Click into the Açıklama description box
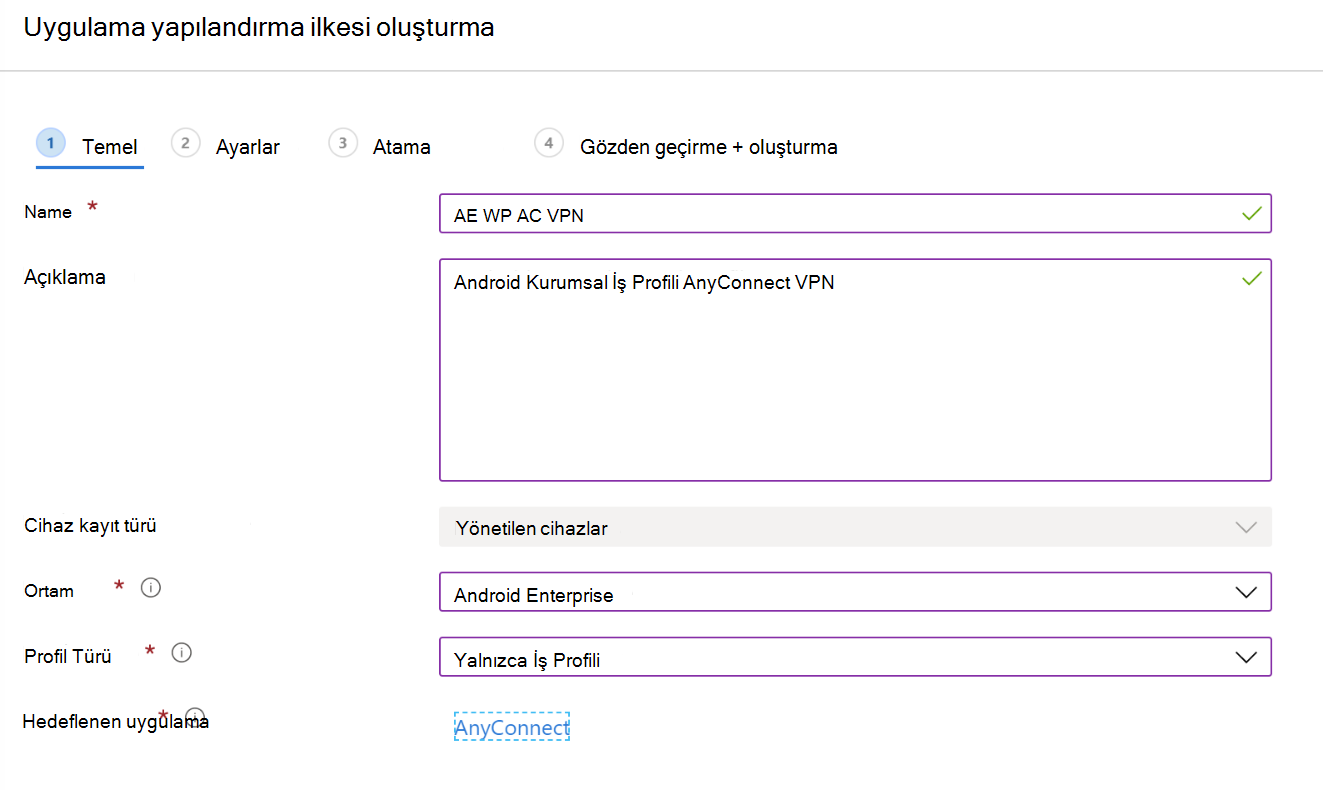Image resolution: width=1323 pixels, height=790 pixels. (855, 370)
